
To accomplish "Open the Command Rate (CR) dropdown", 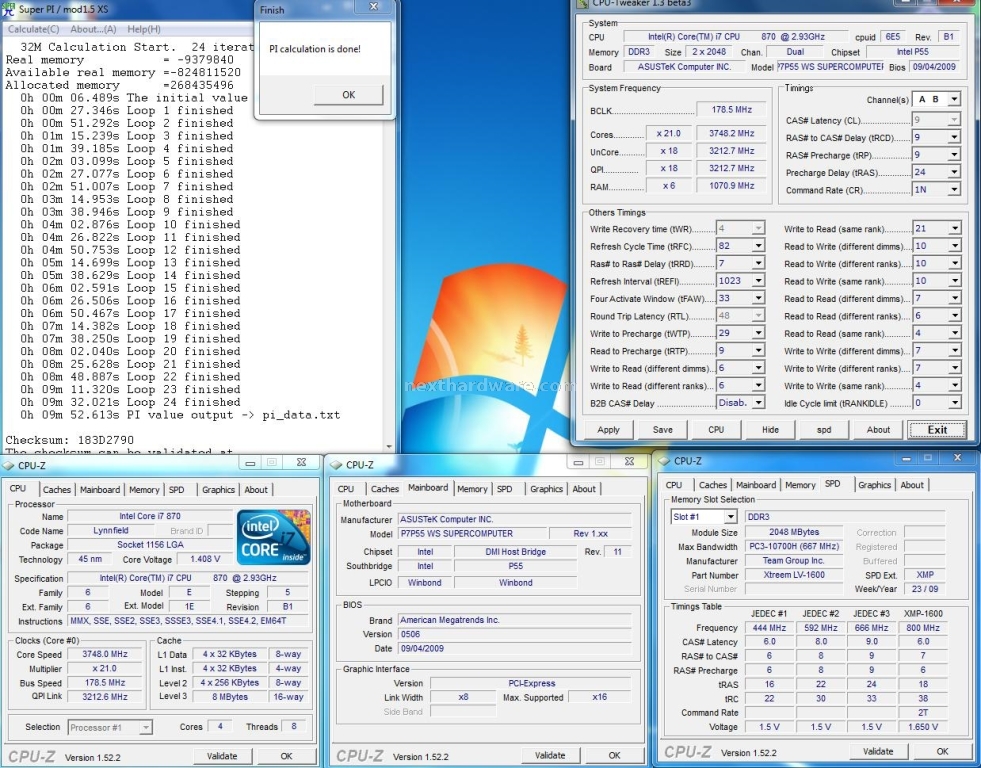I will (954, 189).
